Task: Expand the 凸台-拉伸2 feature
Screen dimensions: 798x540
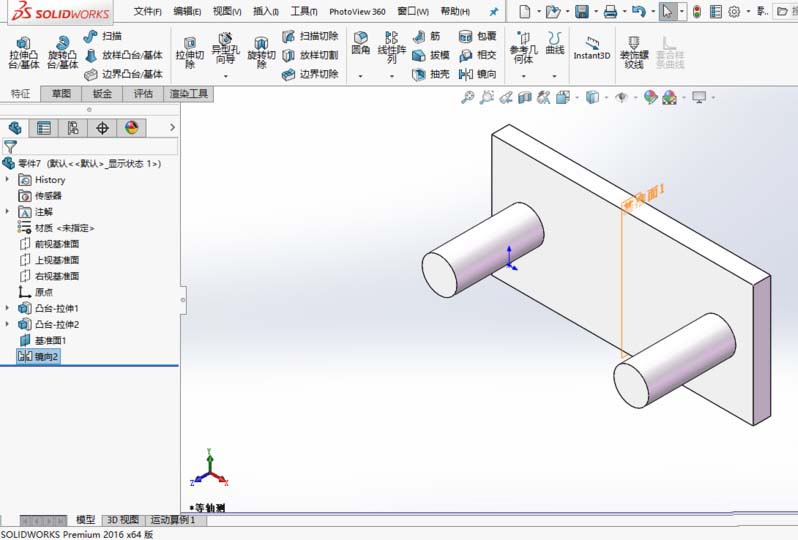Action: tap(7, 324)
